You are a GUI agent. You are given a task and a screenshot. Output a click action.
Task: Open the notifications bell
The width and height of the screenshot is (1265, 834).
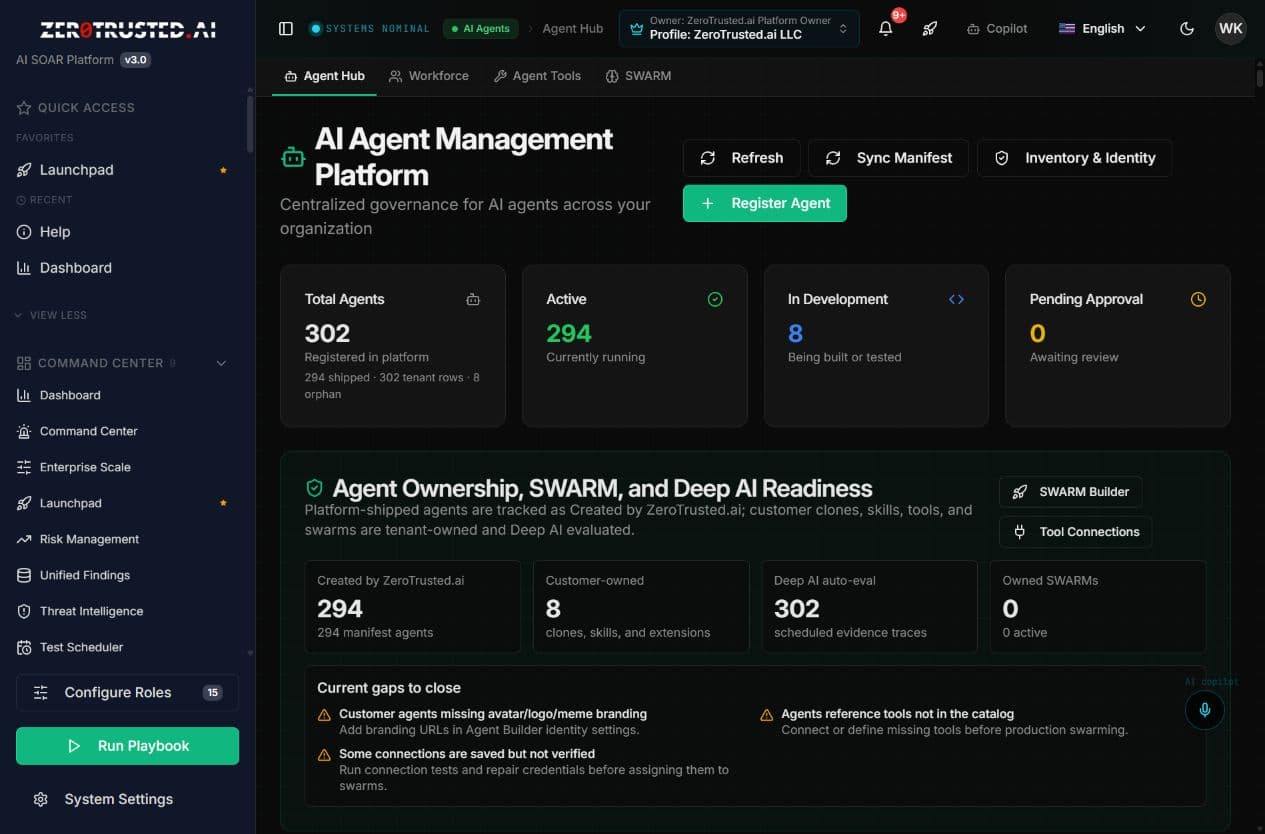(x=886, y=28)
